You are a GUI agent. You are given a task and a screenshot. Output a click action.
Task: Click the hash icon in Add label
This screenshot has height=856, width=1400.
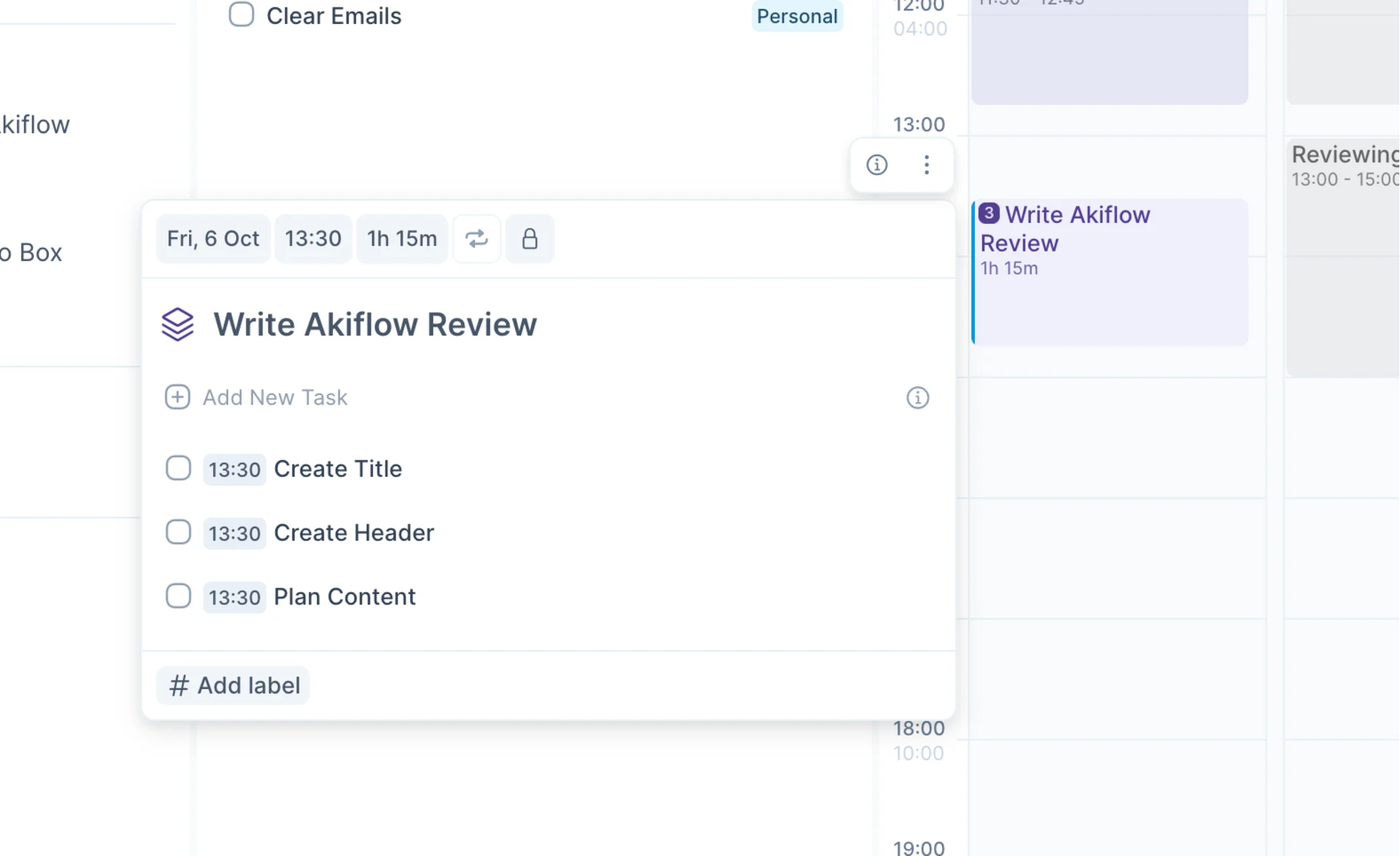[x=179, y=685]
